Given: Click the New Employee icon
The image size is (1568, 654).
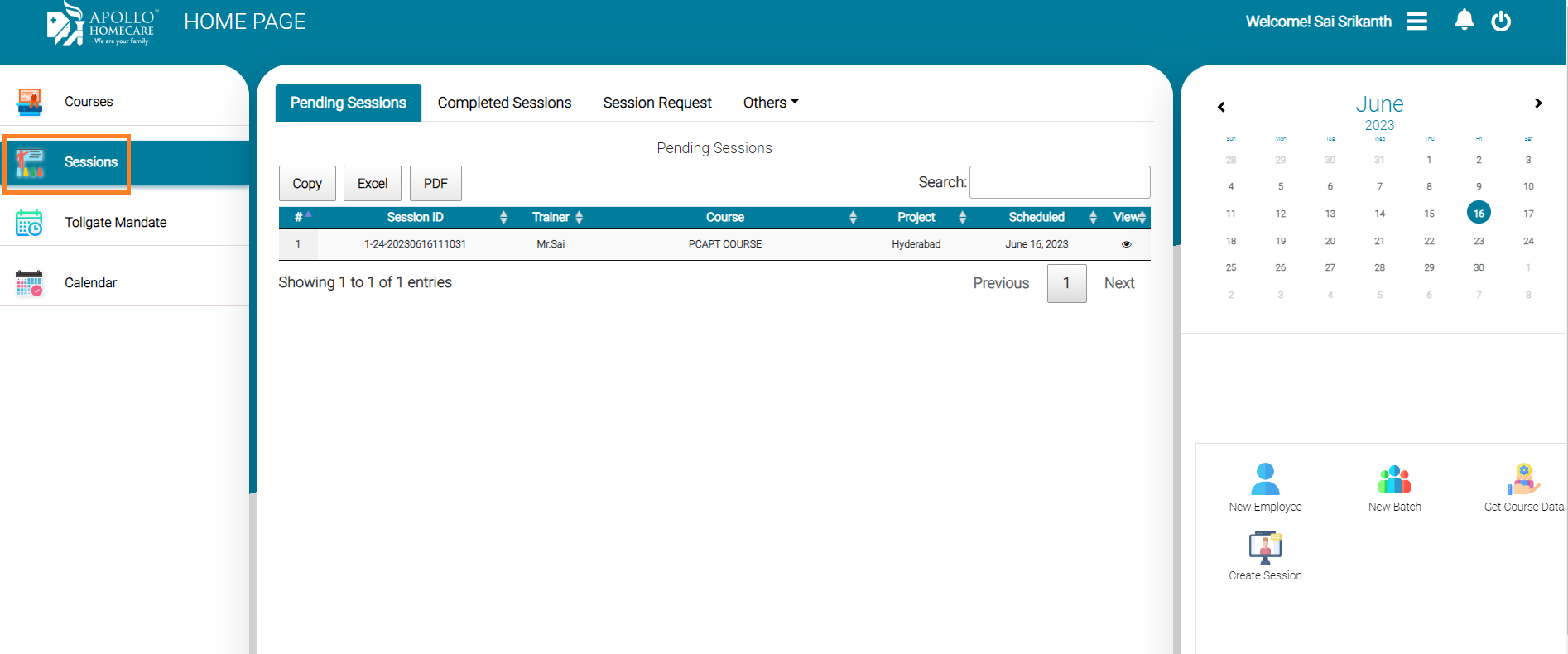Looking at the screenshot, I should [x=1265, y=479].
